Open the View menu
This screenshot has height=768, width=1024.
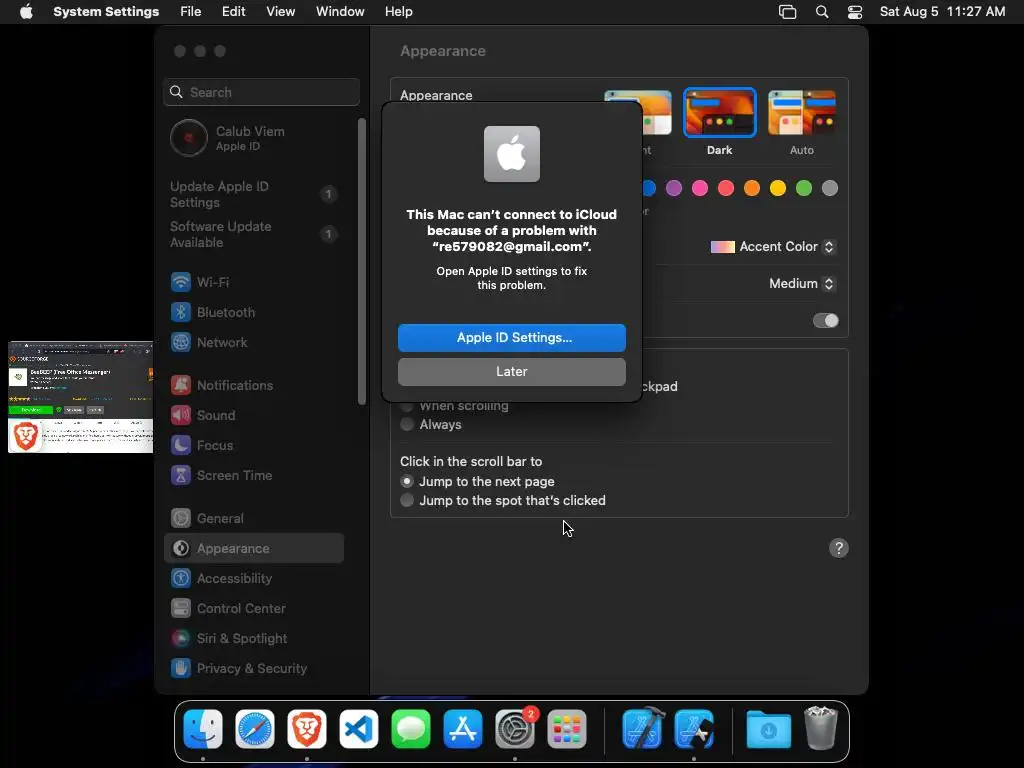point(280,12)
